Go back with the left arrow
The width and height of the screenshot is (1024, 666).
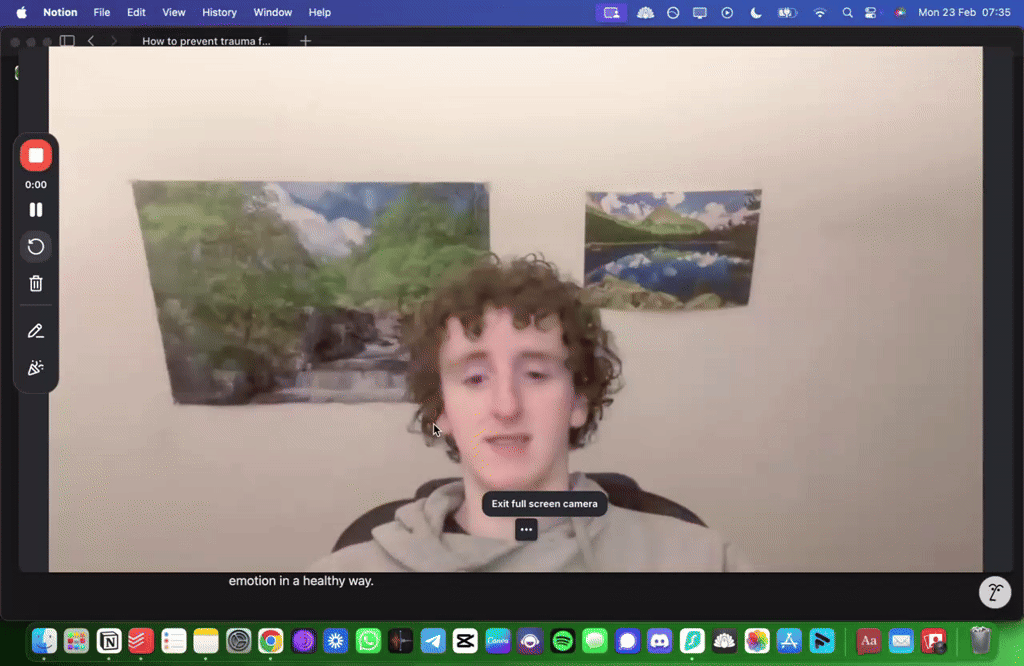pos(91,40)
